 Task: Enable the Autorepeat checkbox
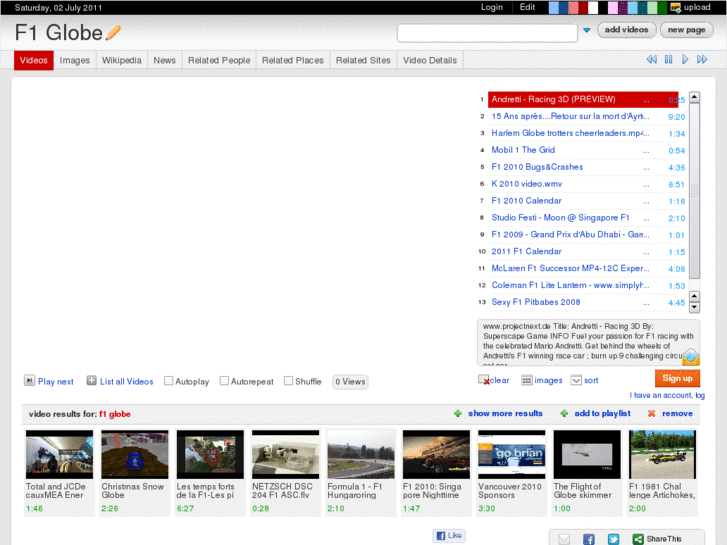[224, 380]
